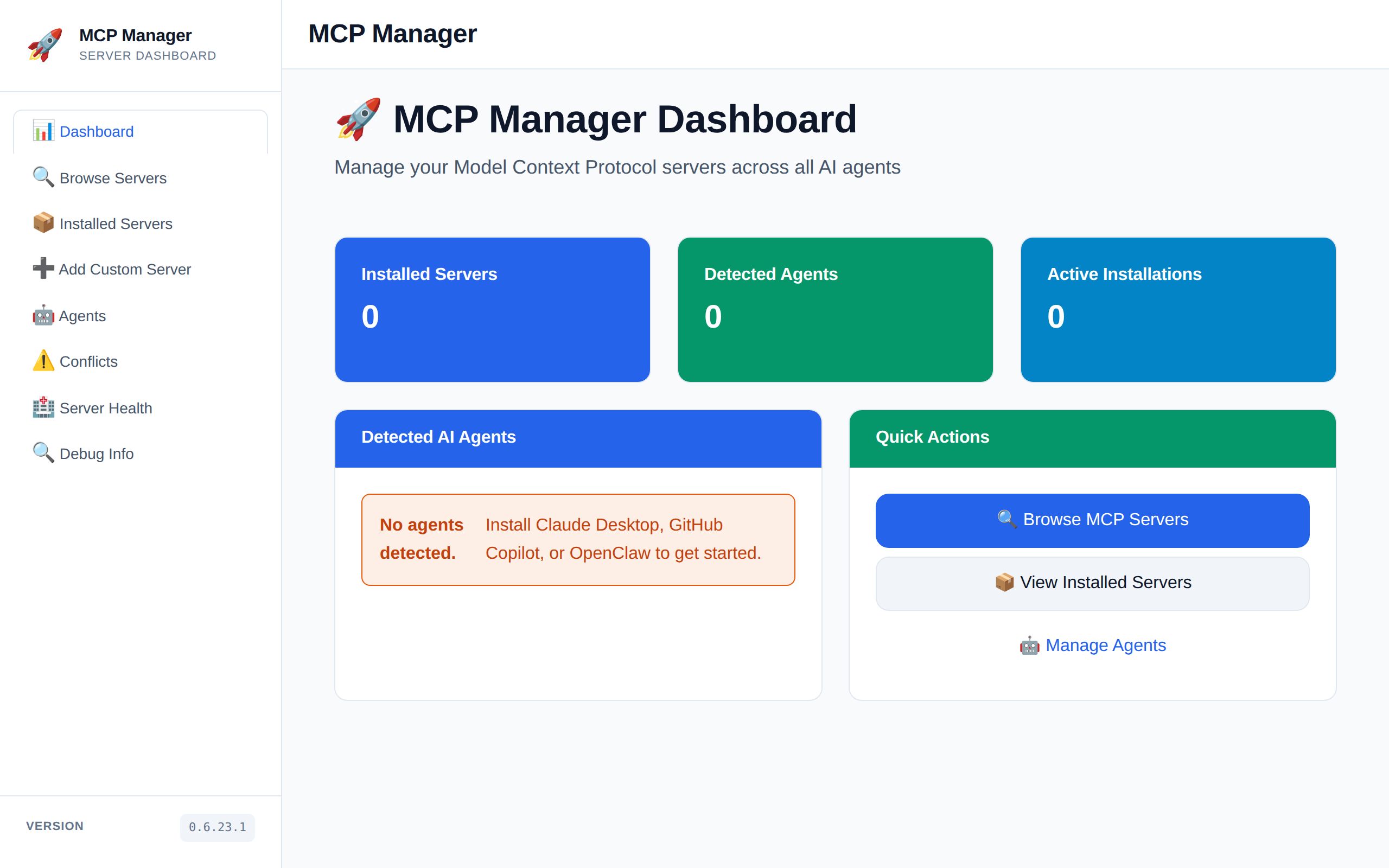The height and width of the screenshot is (868, 1389).
Task: View Conflicts from the sidebar
Action: coord(141,362)
